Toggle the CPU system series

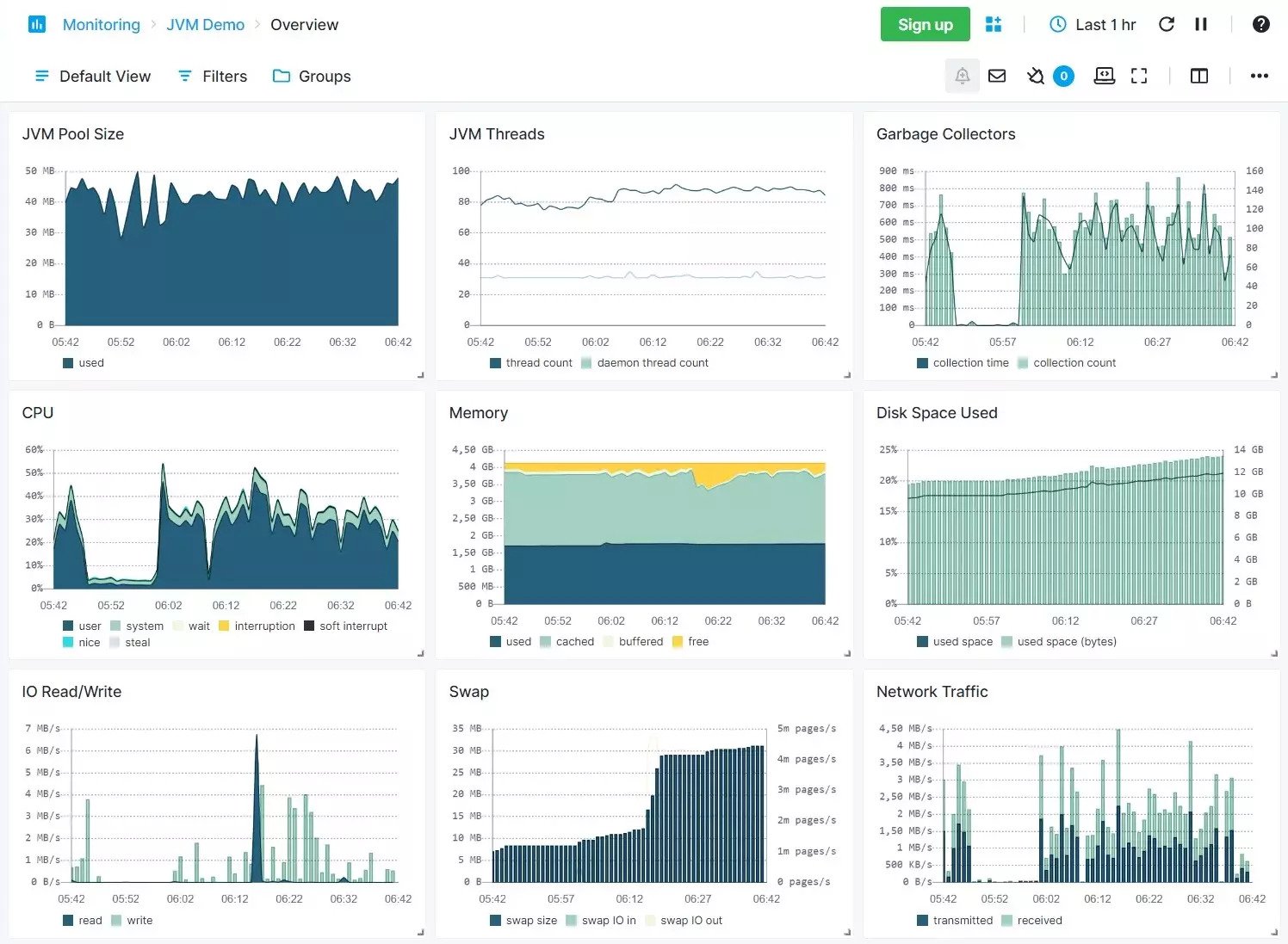click(137, 626)
